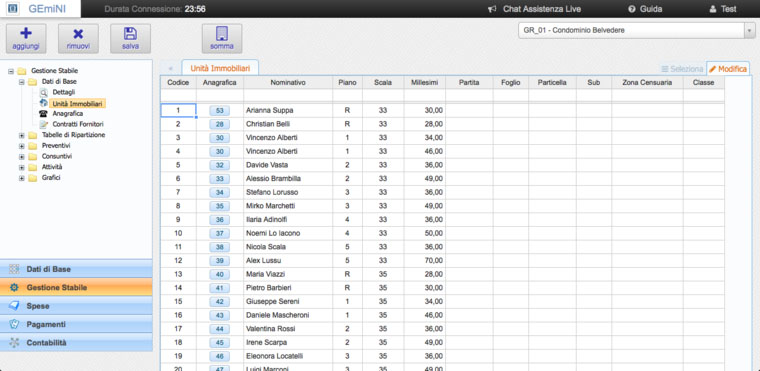Screen dimensions: 760x371
Task: Open the Dati di Base accordion panel
Action: (76, 269)
